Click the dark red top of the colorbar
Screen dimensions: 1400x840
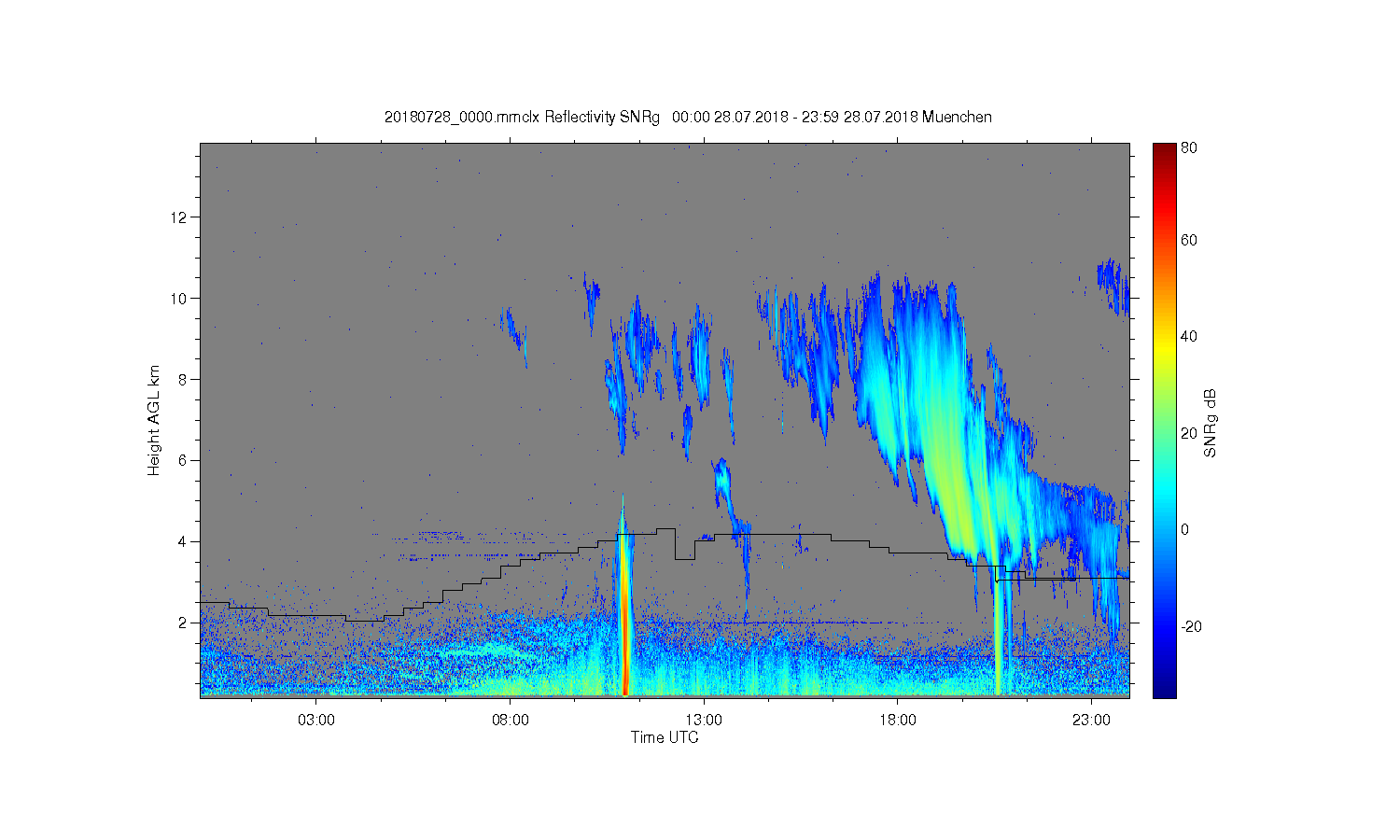[x=1164, y=152]
